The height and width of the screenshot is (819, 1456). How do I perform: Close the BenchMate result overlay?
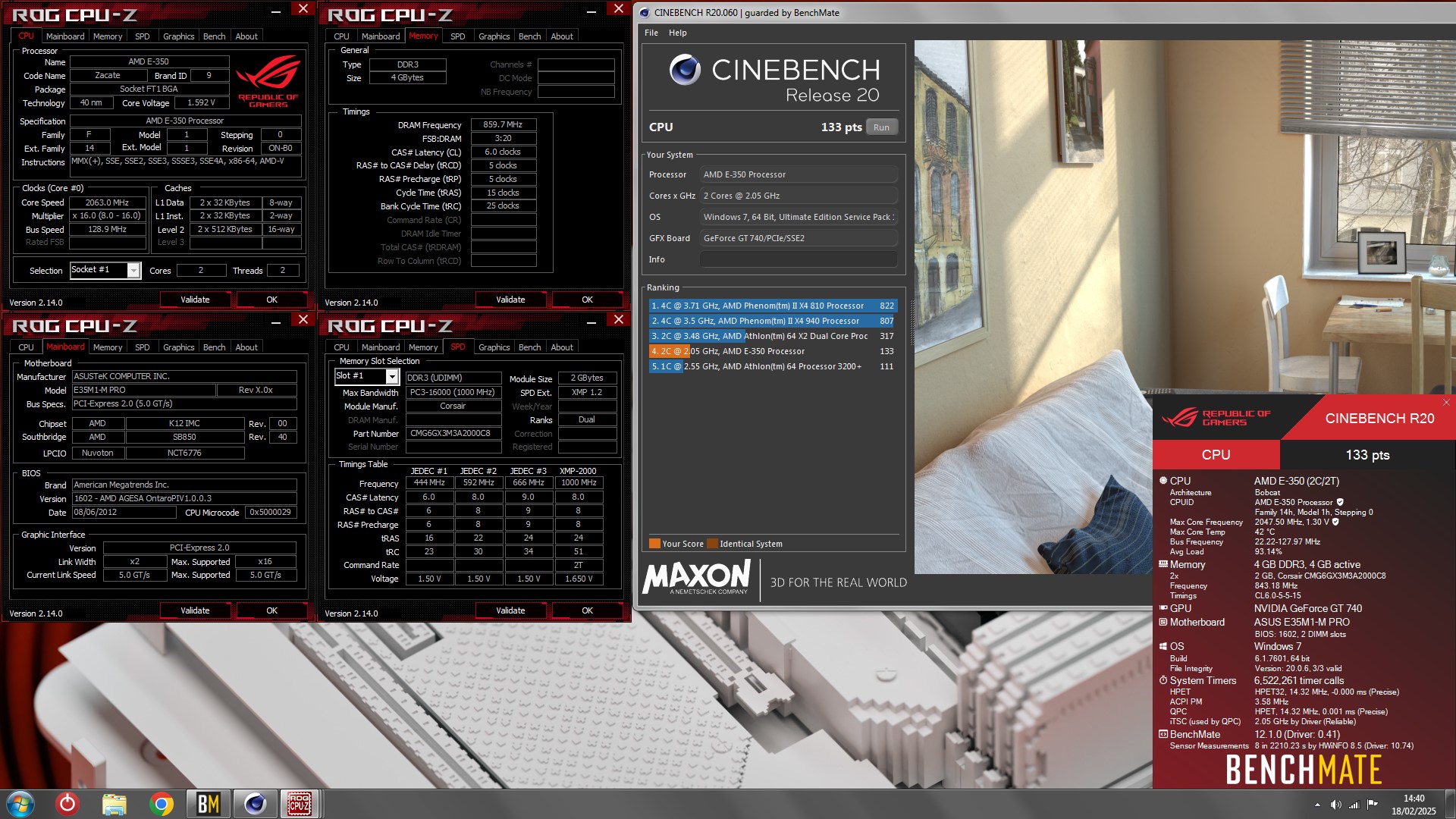pyautogui.click(x=1446, y=403)
